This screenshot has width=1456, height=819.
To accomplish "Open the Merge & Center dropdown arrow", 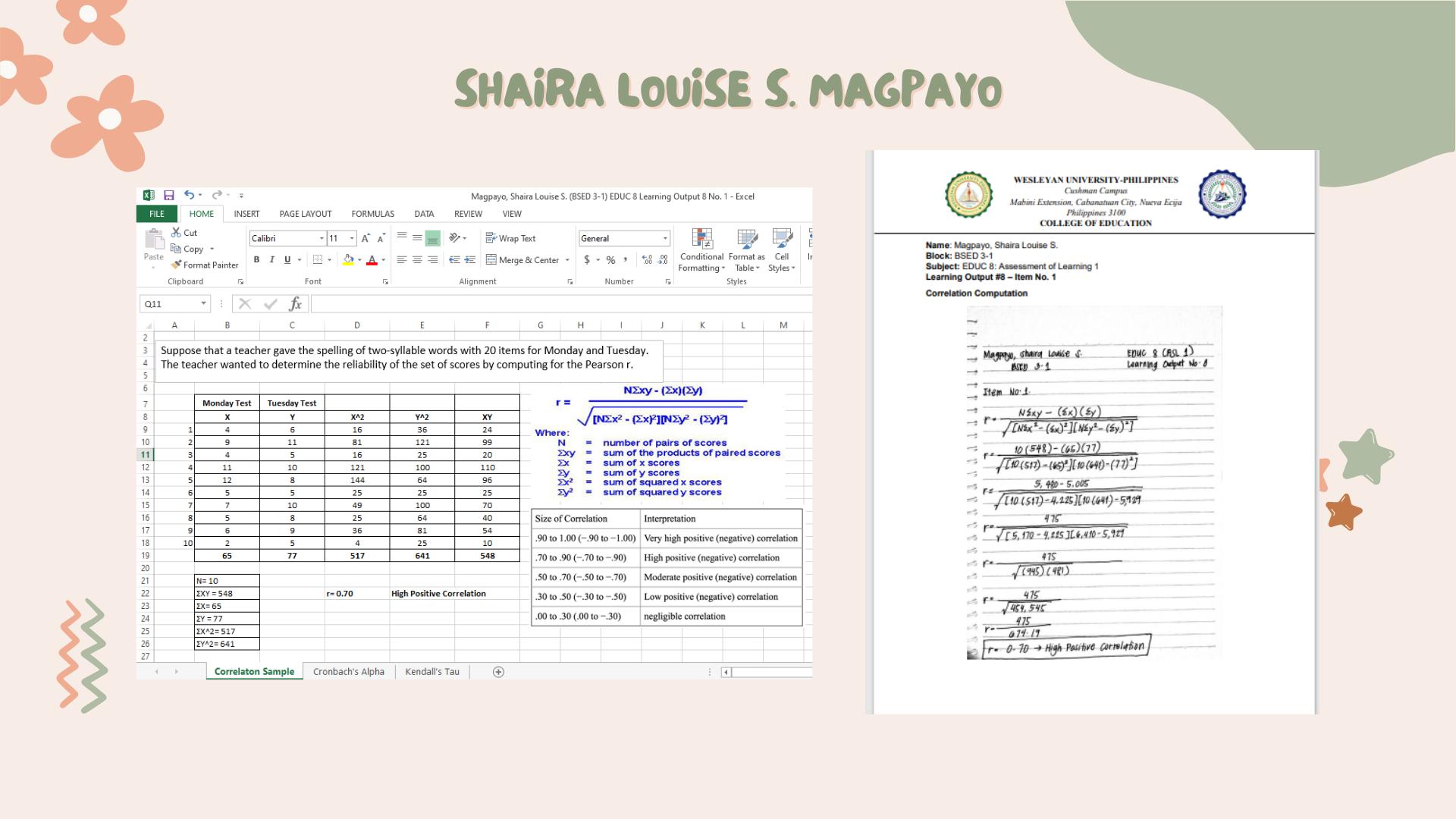I will (x=567, y=260).
